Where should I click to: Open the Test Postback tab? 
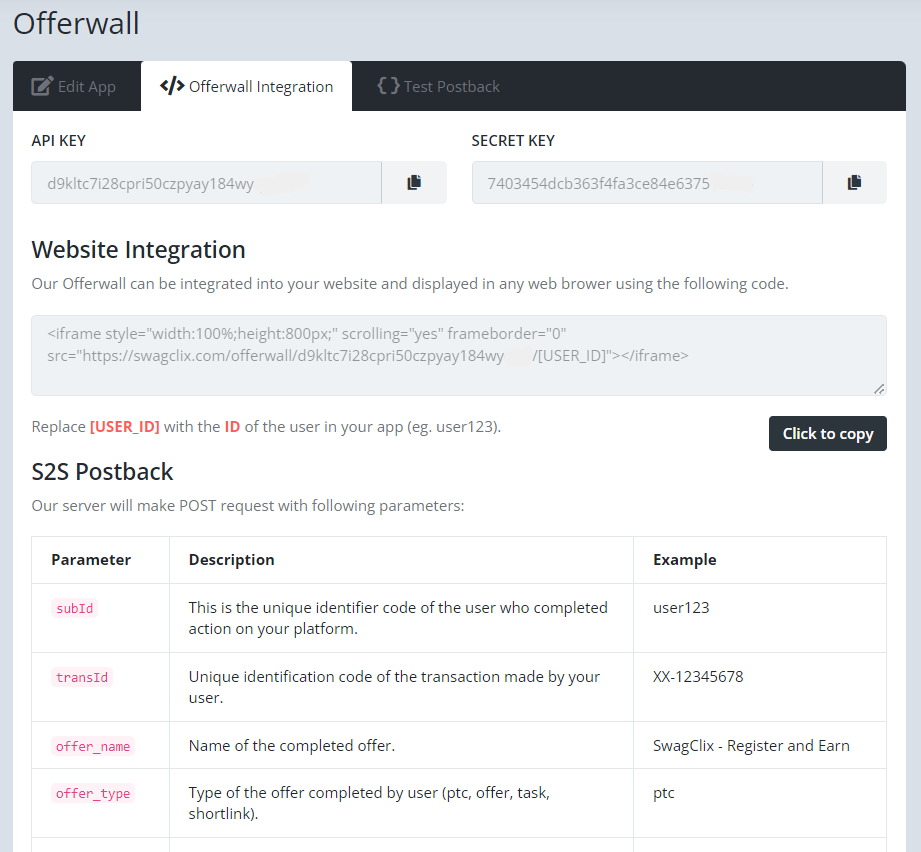coord(438,86)
